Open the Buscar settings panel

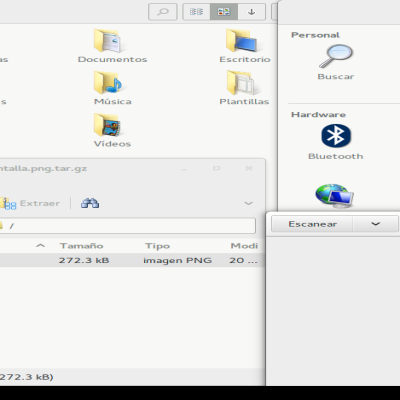[x=335, y=62]
